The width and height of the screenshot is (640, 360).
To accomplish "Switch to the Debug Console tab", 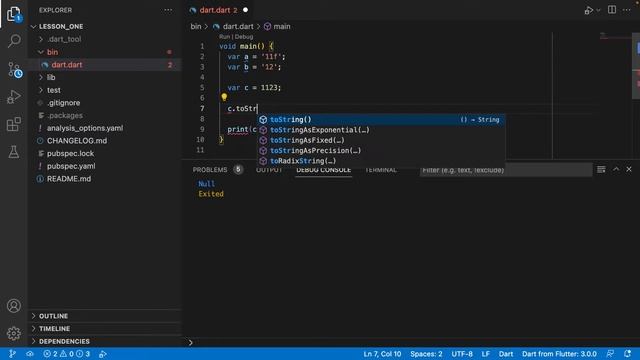I will (x=324, y=170).
